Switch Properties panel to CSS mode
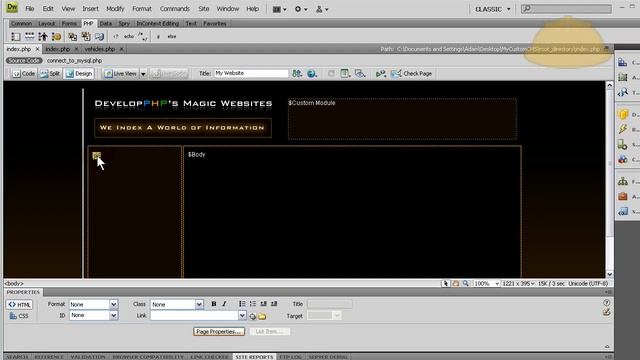 coord(19,316)
